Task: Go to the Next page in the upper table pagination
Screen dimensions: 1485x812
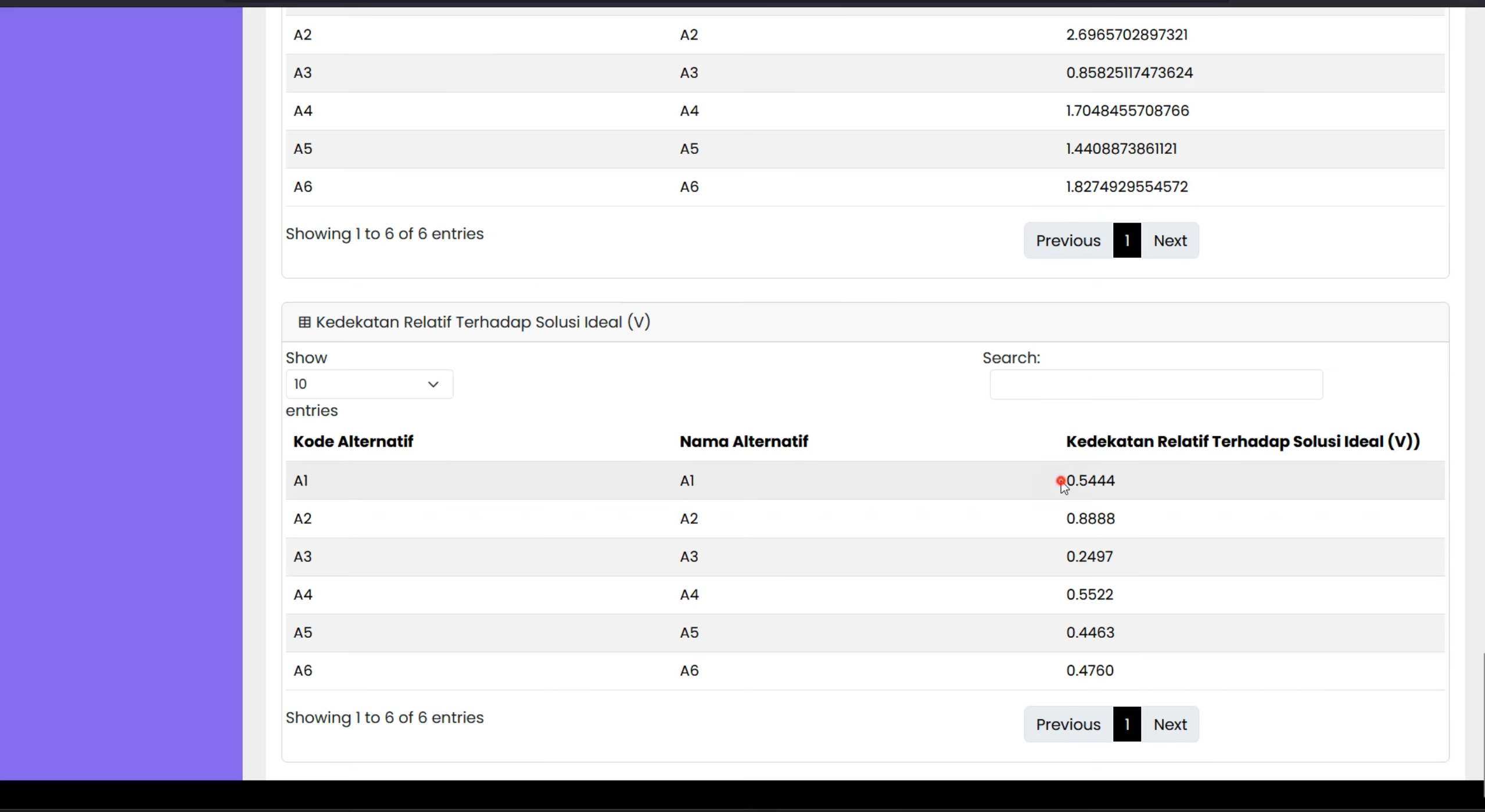Action: [x=1170, y=240]
